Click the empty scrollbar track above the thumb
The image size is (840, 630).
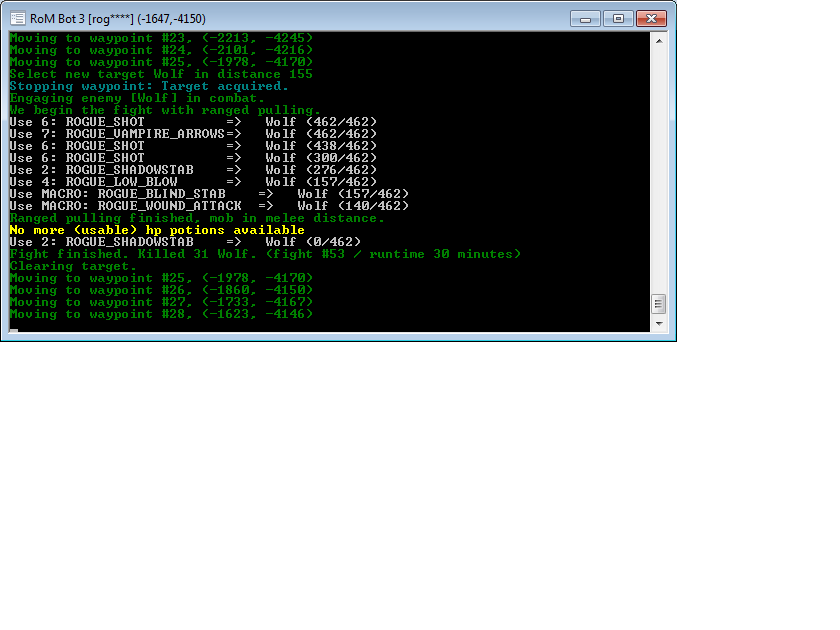(x=659, y=170)
